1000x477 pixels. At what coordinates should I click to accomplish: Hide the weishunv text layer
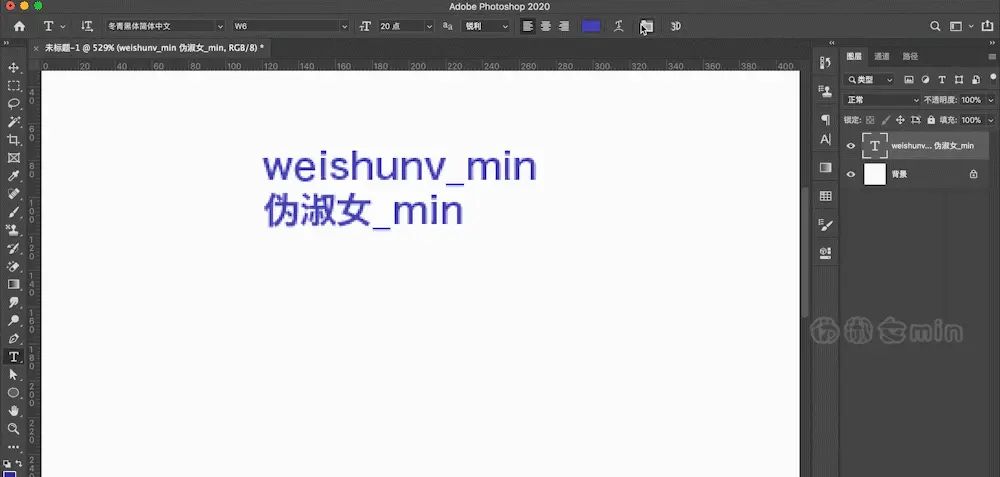(850, 146)
